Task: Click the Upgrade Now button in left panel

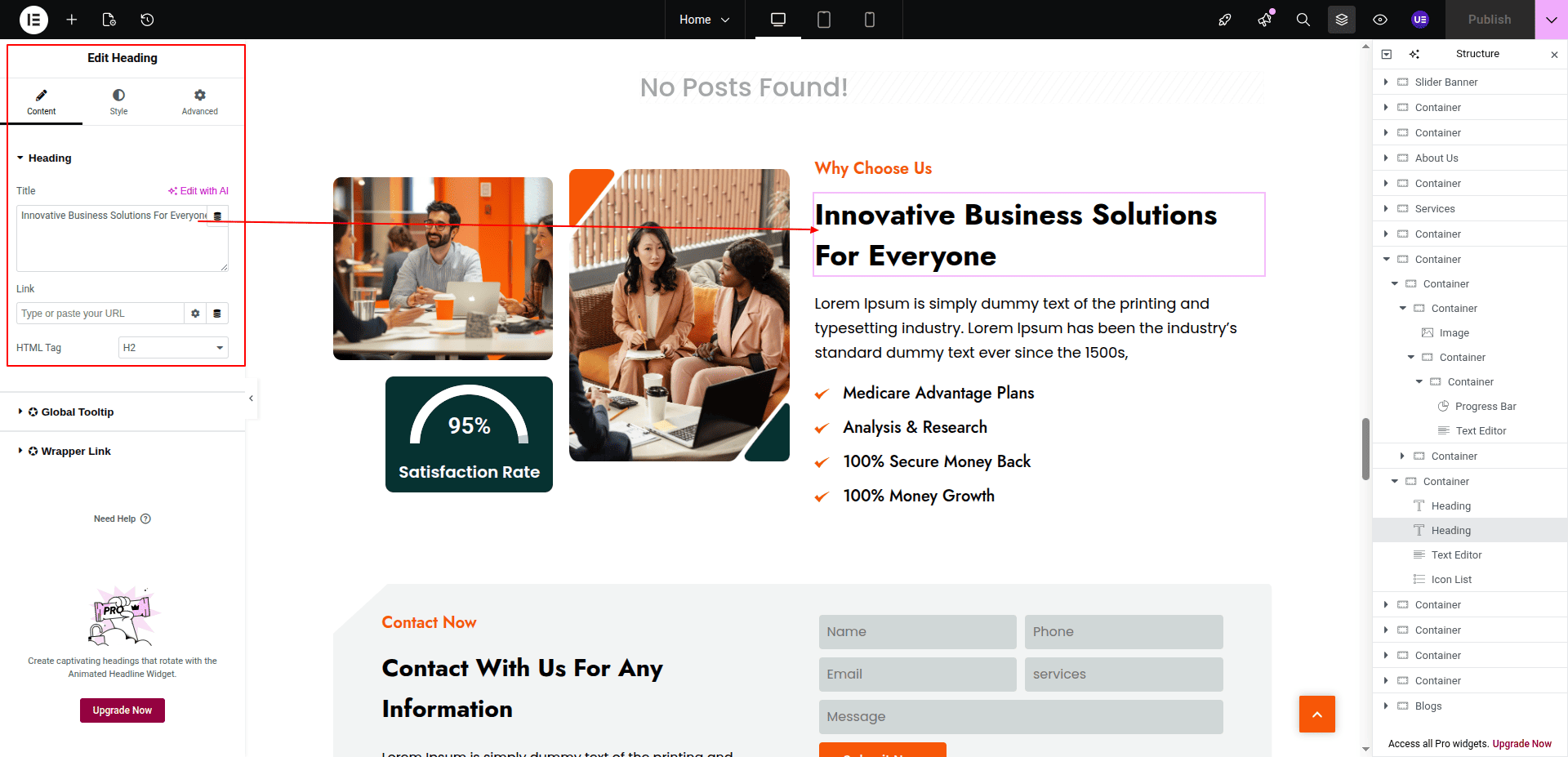Action: (x=122, y=710)
